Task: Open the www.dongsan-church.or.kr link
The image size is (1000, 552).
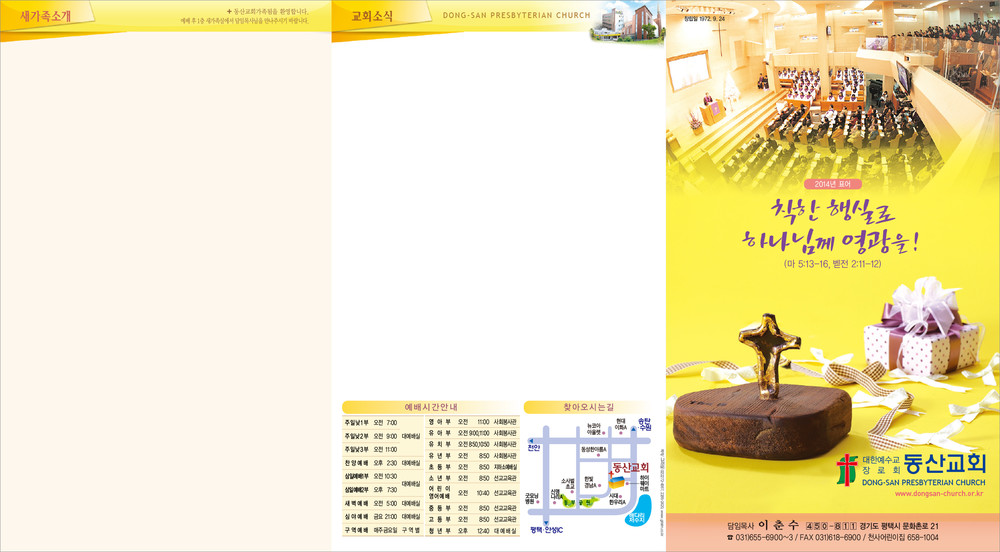Action: click(x=938, y=494)
